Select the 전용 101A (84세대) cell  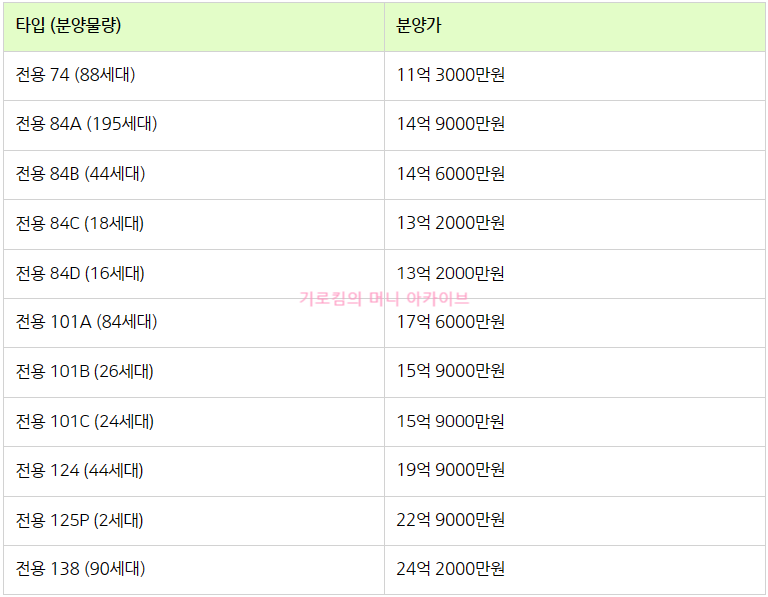pyautogui.click(x=194, y=323)
